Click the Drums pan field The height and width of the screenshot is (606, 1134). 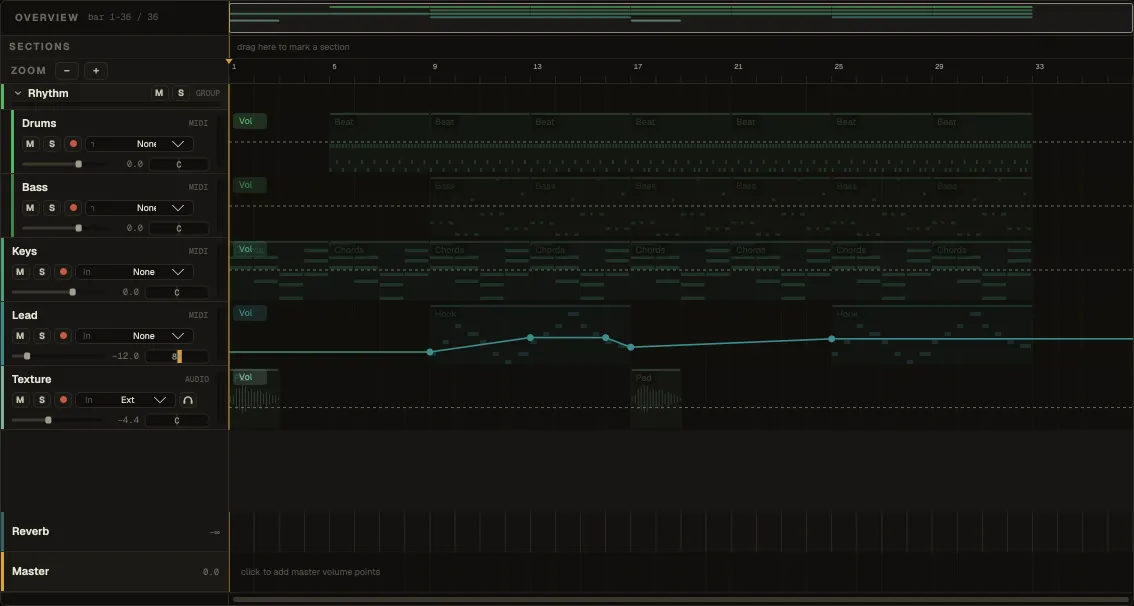point(179,164)
